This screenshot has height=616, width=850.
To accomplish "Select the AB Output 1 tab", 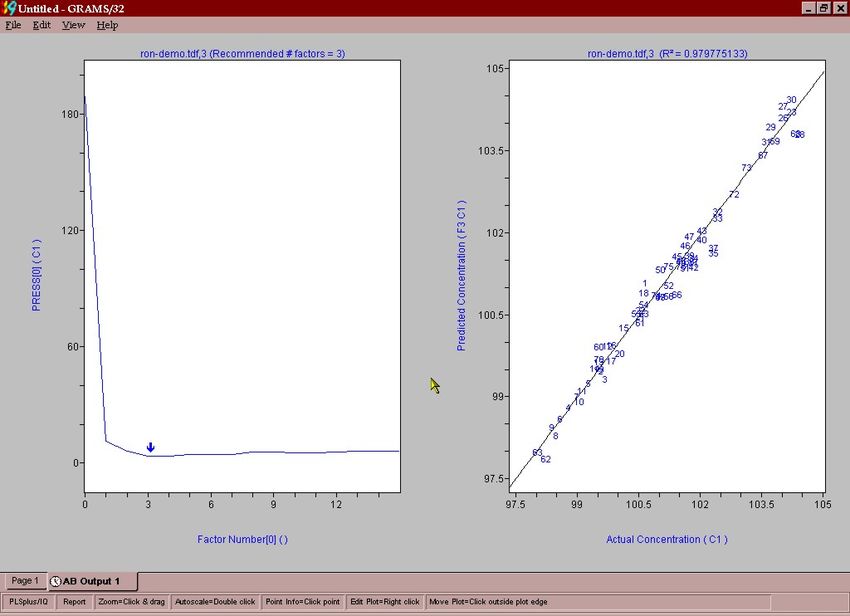I will [91, 581].
